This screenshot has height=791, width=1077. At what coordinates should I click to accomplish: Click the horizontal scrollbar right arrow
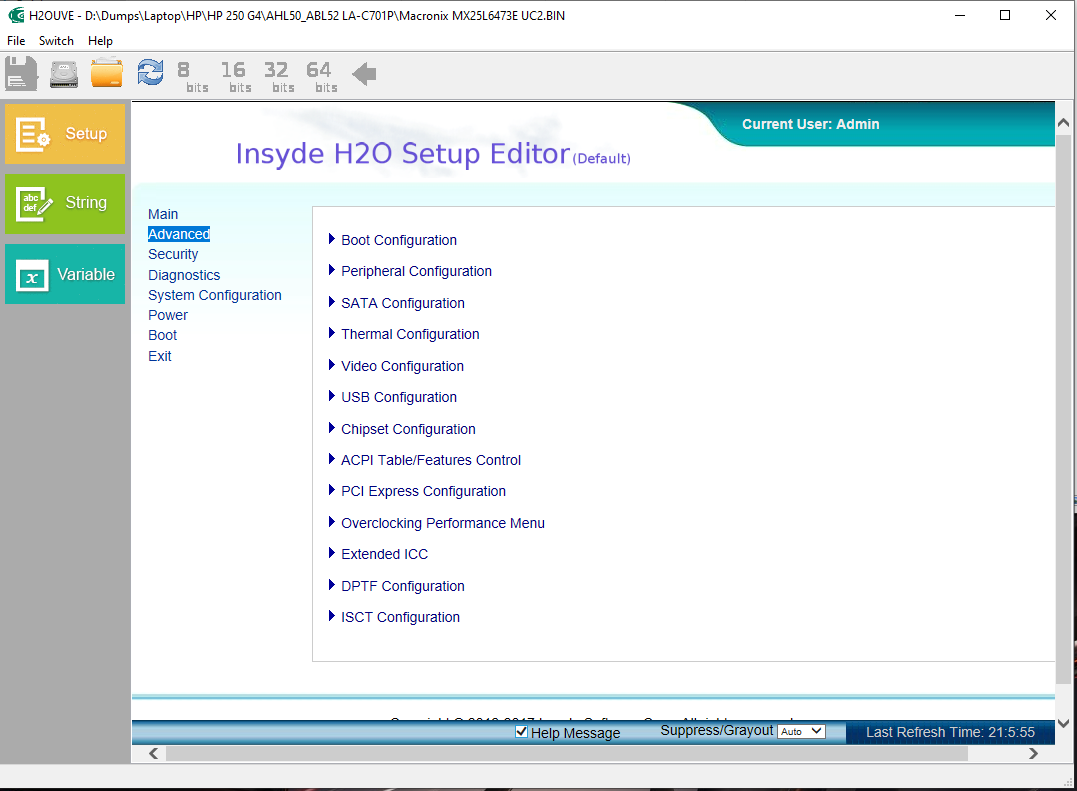(1033, 753)
